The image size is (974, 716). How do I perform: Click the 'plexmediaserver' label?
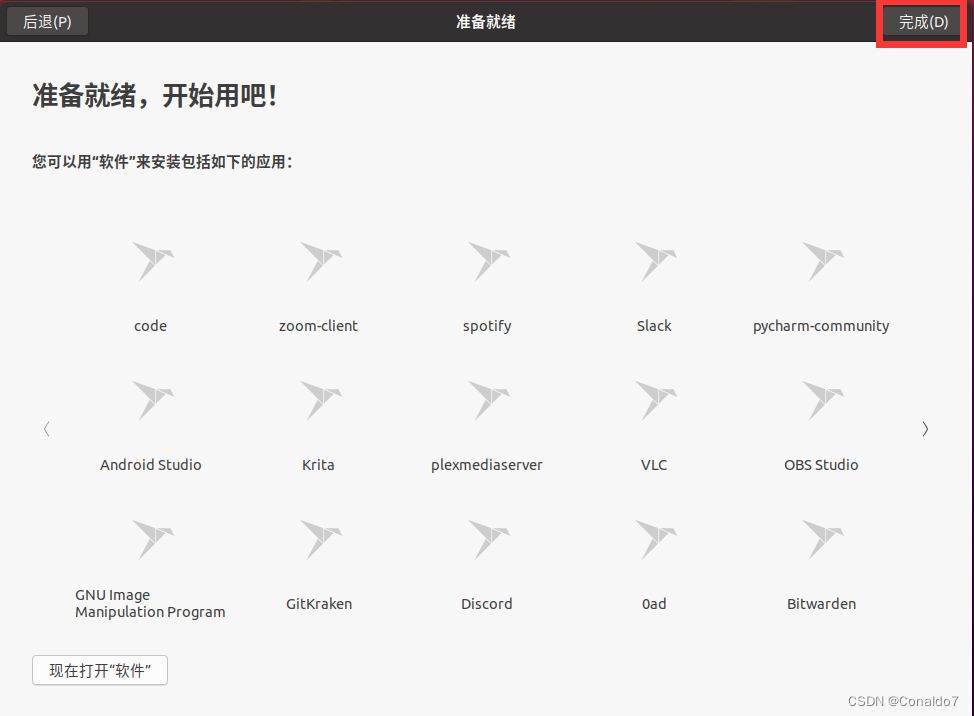pyautogui.click(x=487, y=465)
